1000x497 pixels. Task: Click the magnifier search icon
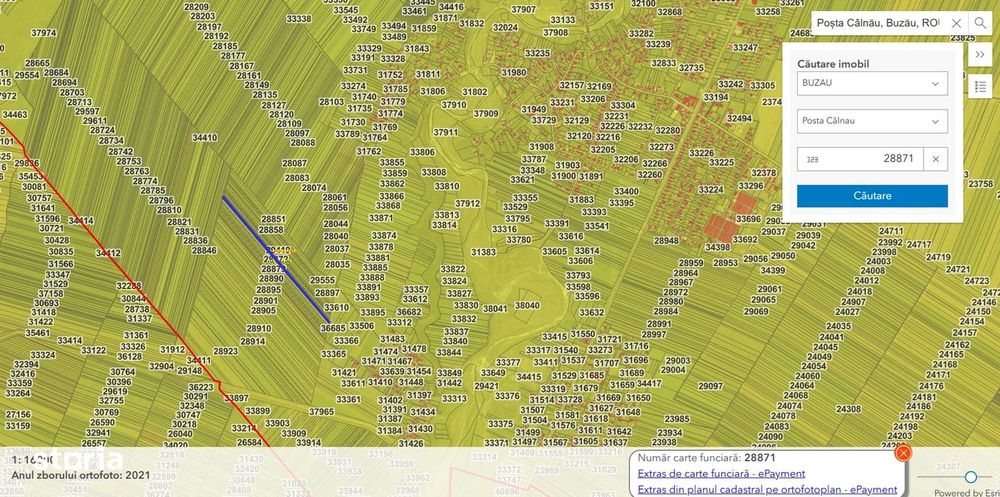pyautogui.click(x=980, y=24)
